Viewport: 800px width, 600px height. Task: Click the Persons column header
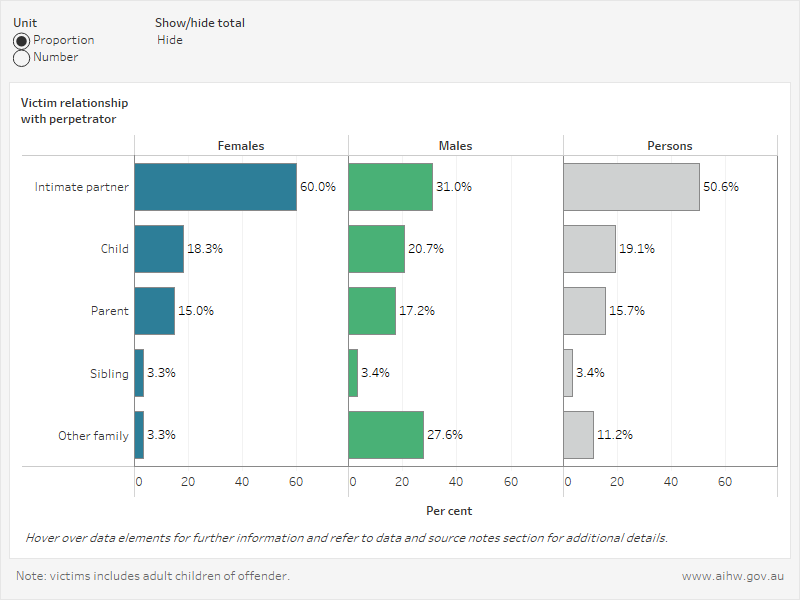coord(670,145)
